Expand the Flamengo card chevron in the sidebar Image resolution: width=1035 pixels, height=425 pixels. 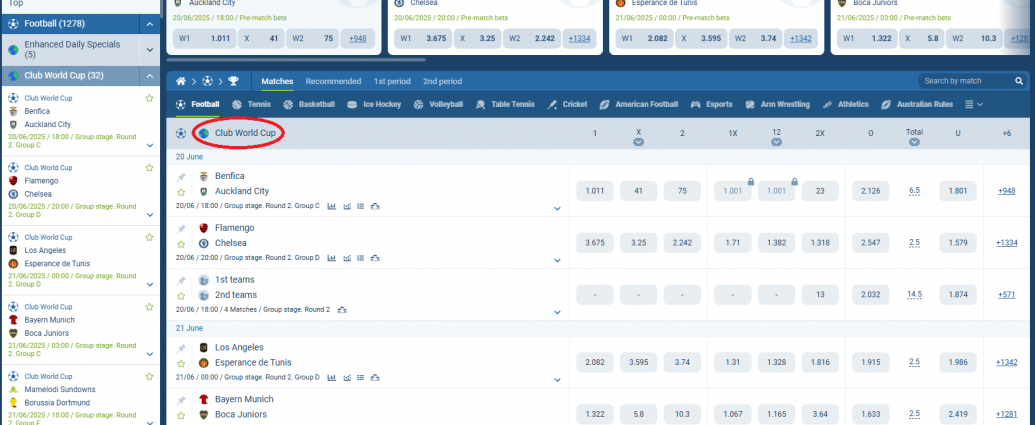pos(150,215)
